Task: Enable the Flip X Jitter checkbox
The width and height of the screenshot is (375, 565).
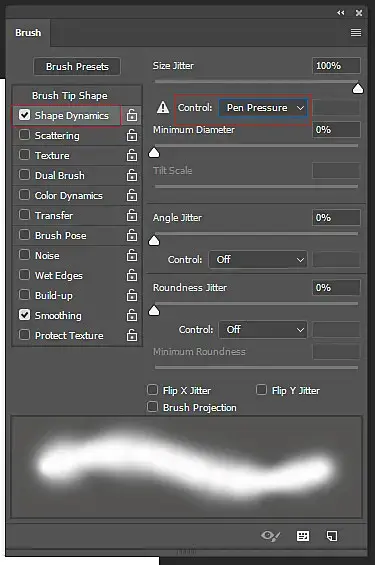Action: point(152,390)
